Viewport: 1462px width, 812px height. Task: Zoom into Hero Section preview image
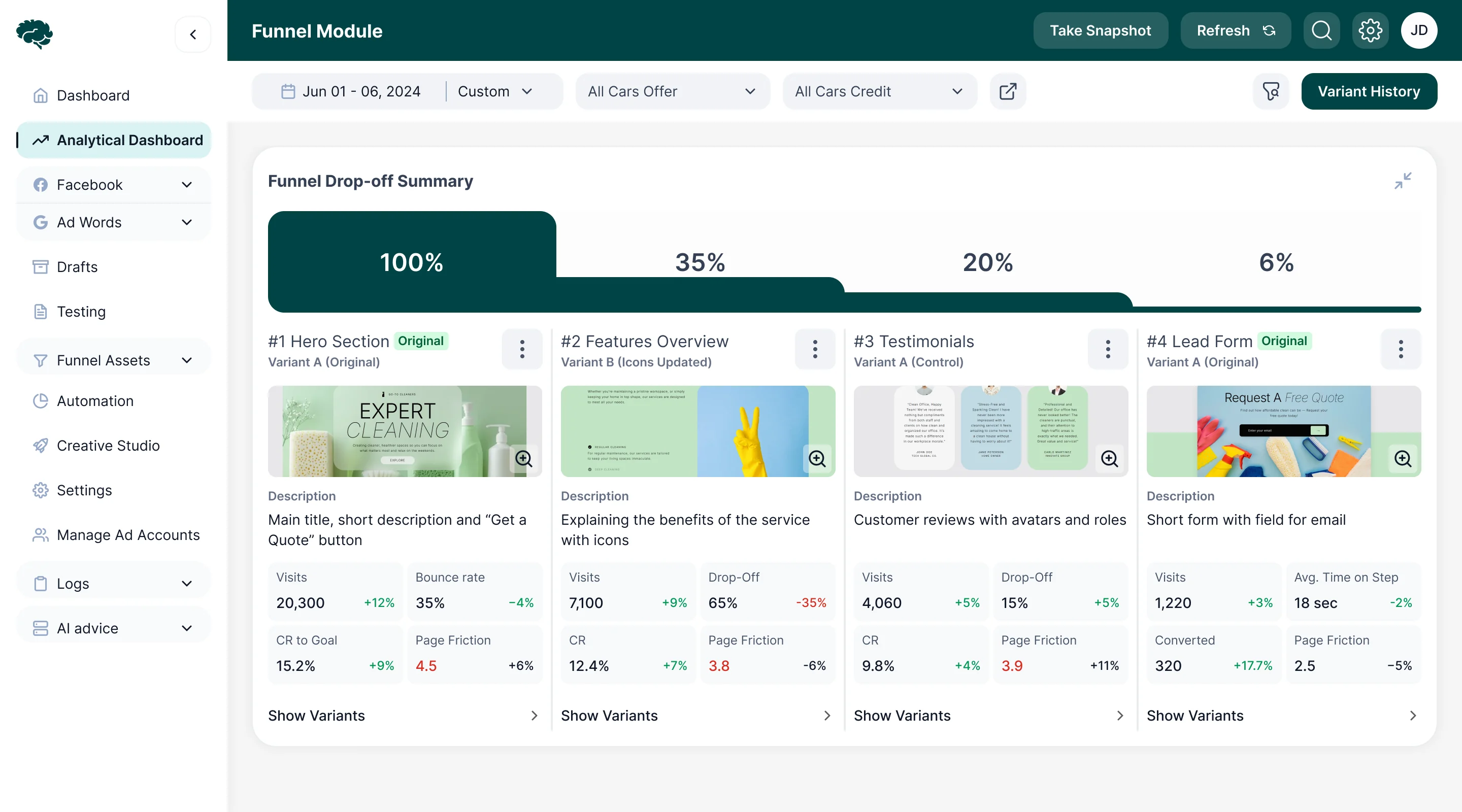(x=524, y=458)
